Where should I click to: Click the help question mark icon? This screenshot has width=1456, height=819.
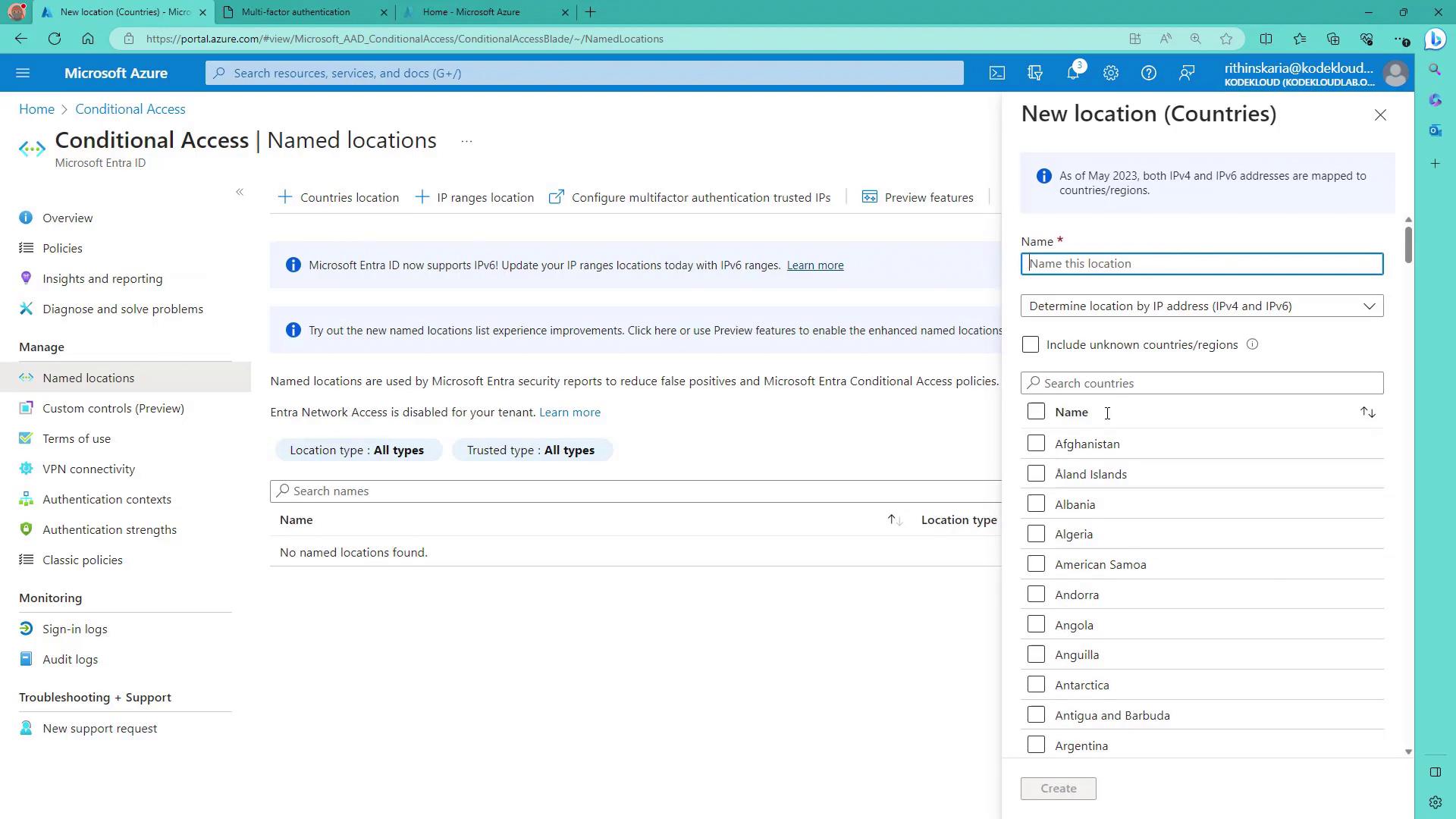pyautogui.click(x=1148, y=73)
